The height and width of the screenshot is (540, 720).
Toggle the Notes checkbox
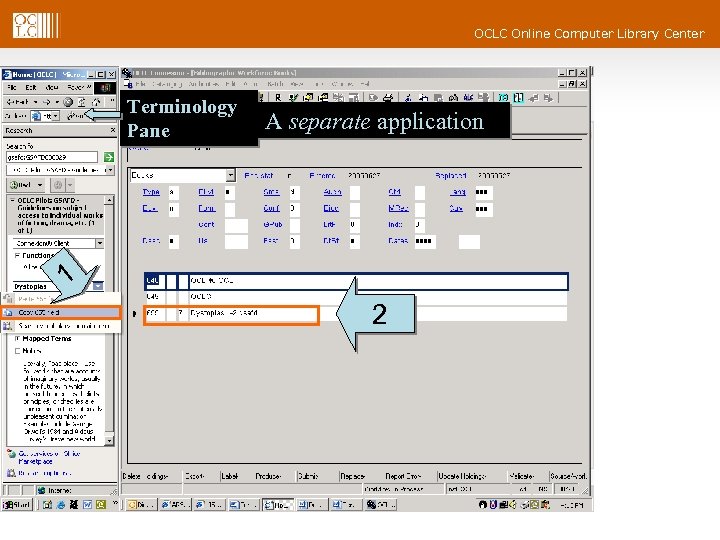click(17, 351)
